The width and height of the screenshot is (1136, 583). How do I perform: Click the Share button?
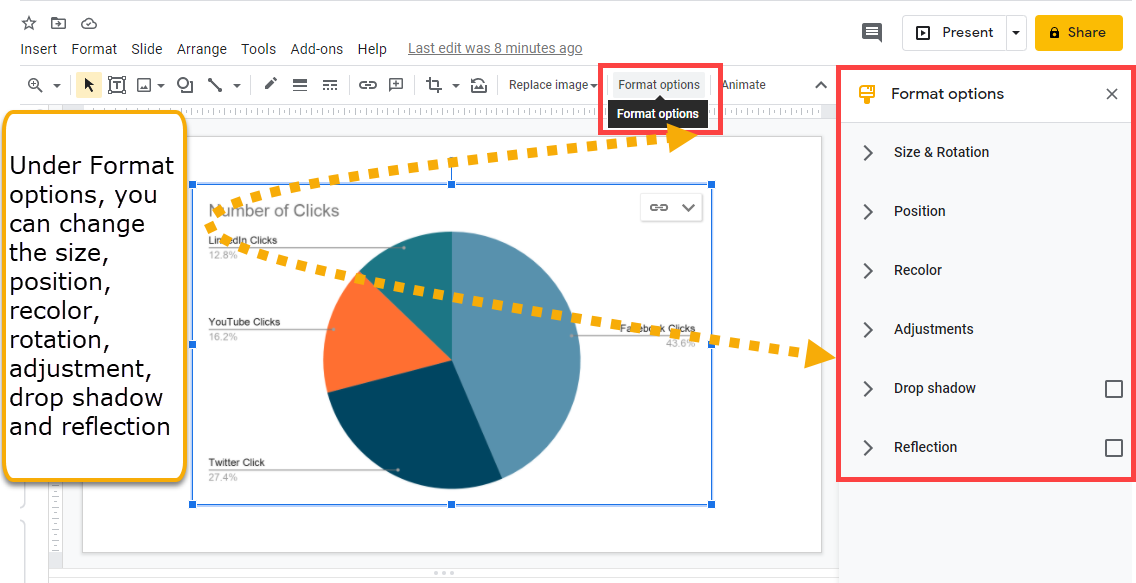(1078, 32)
